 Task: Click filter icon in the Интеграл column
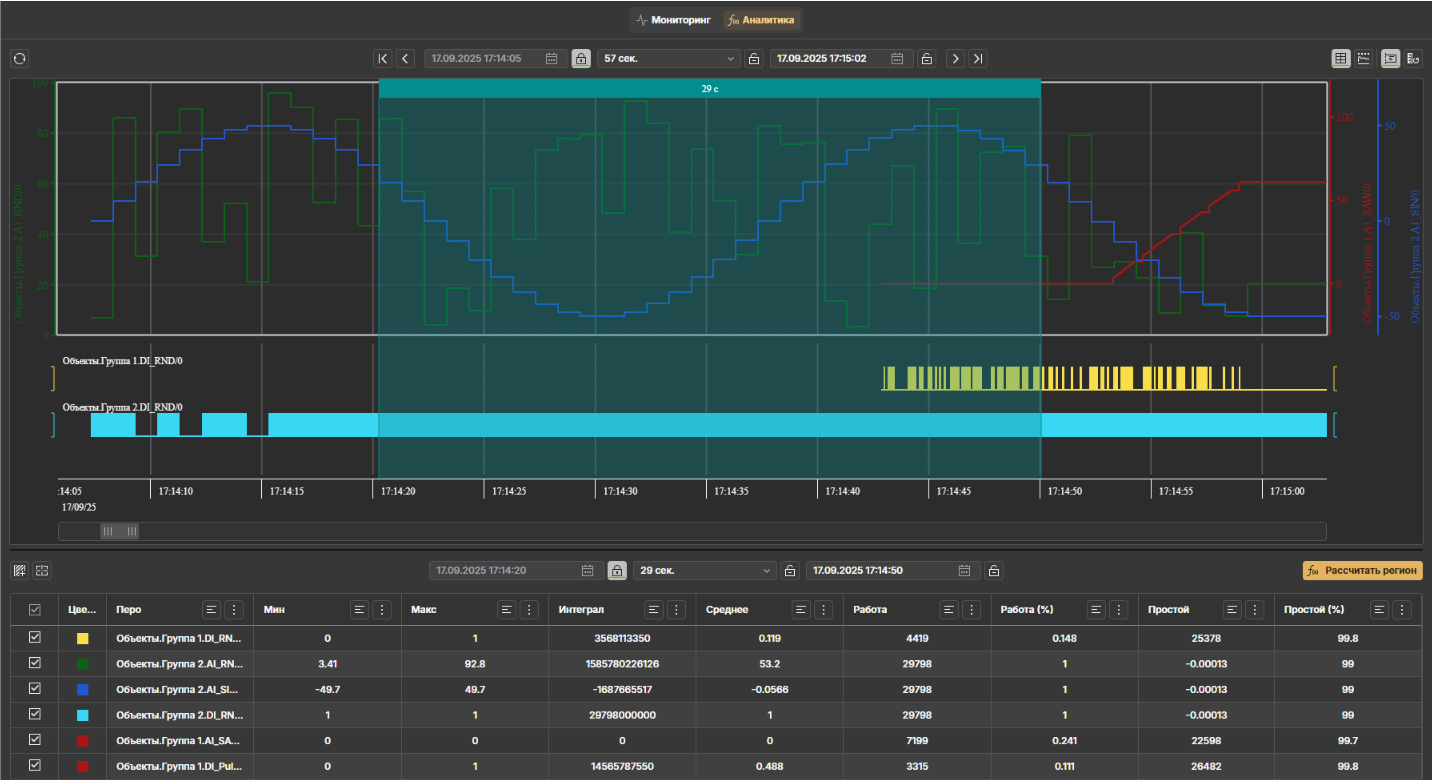[654, 609]
